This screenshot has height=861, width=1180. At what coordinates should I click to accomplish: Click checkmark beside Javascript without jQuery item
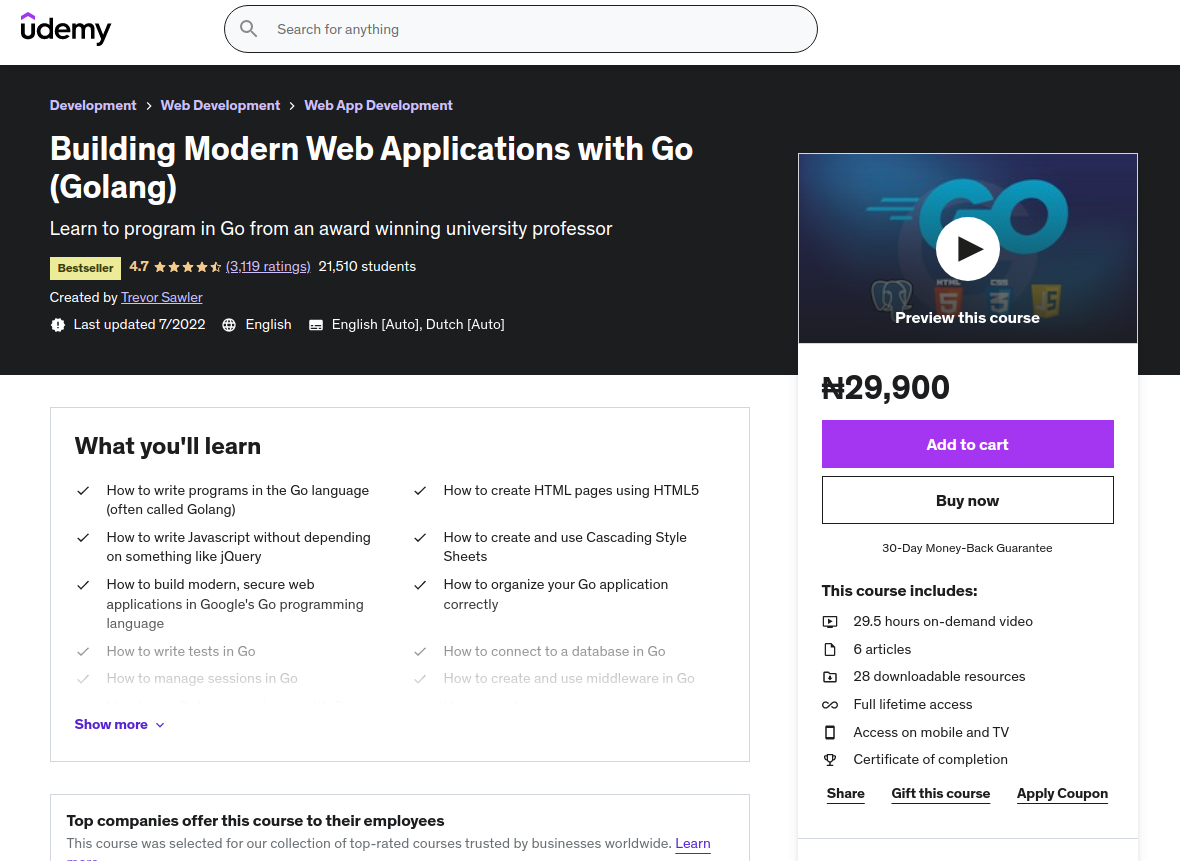pyautogui.click(x=84, y=537)
